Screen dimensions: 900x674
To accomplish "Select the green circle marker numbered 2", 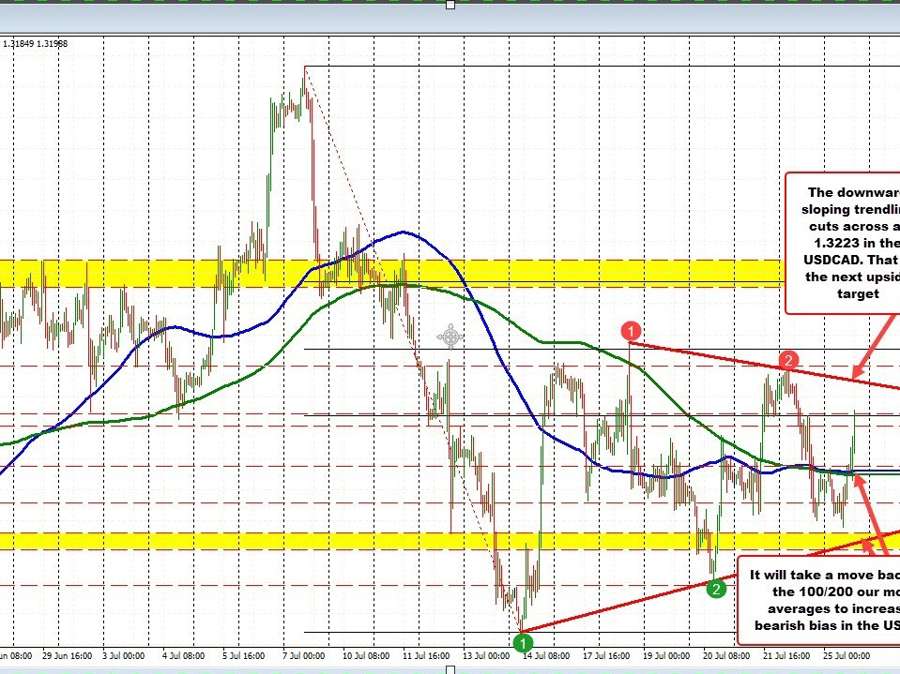I will 716,589.
